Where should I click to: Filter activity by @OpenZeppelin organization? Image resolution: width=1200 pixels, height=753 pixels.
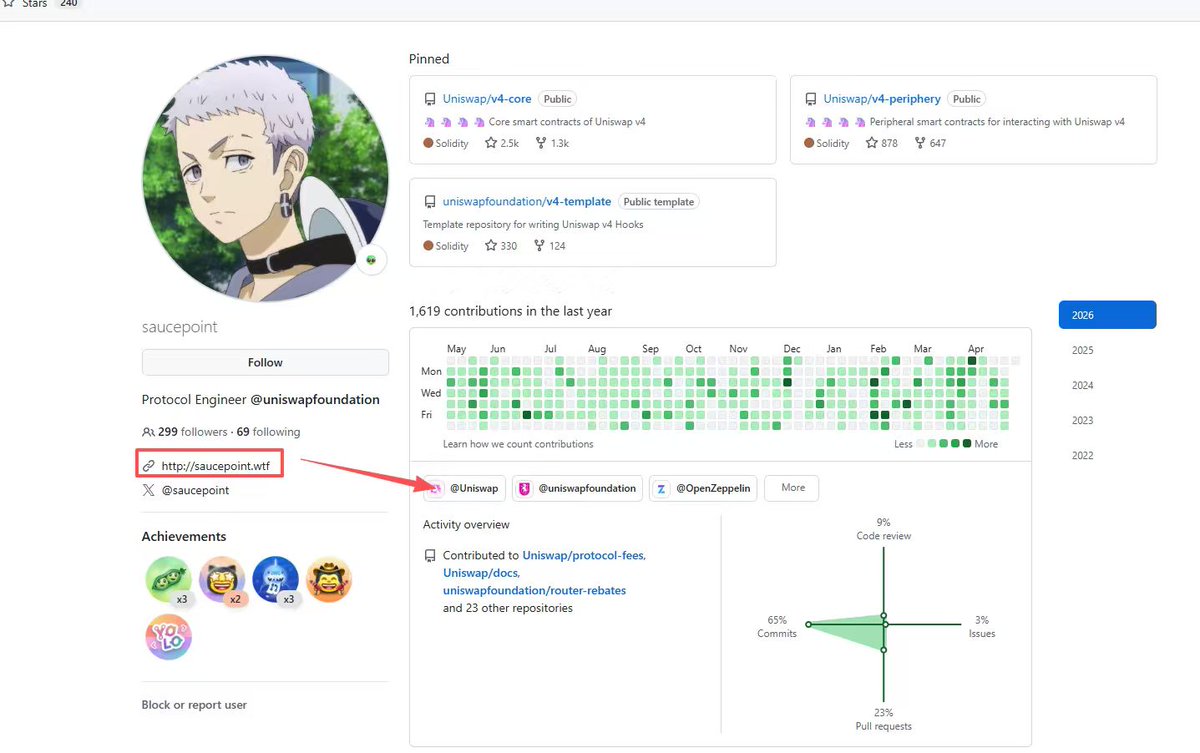click(704, 488)
